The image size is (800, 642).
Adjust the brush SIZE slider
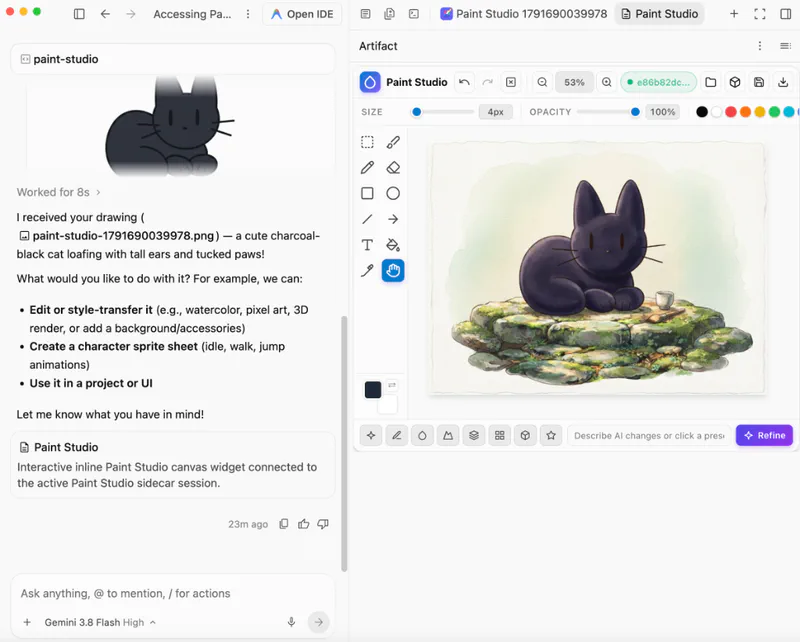point(442,112)
